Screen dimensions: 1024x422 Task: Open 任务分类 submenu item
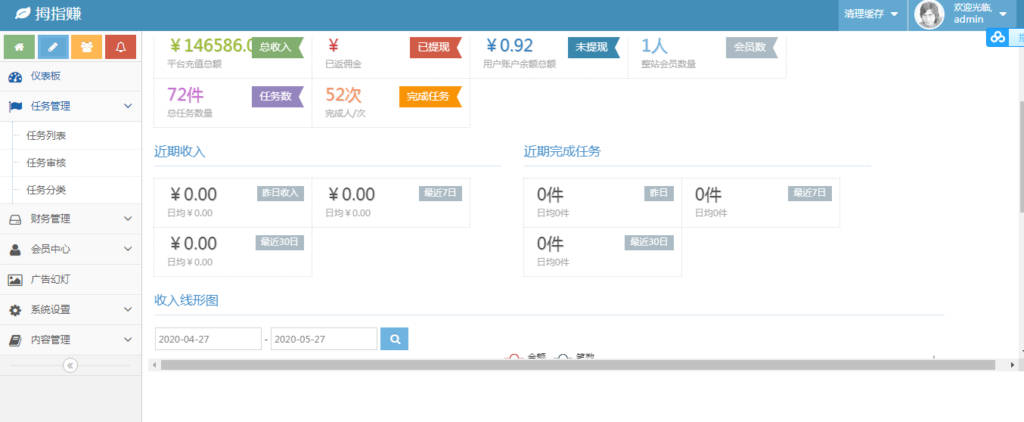[46, 191]
